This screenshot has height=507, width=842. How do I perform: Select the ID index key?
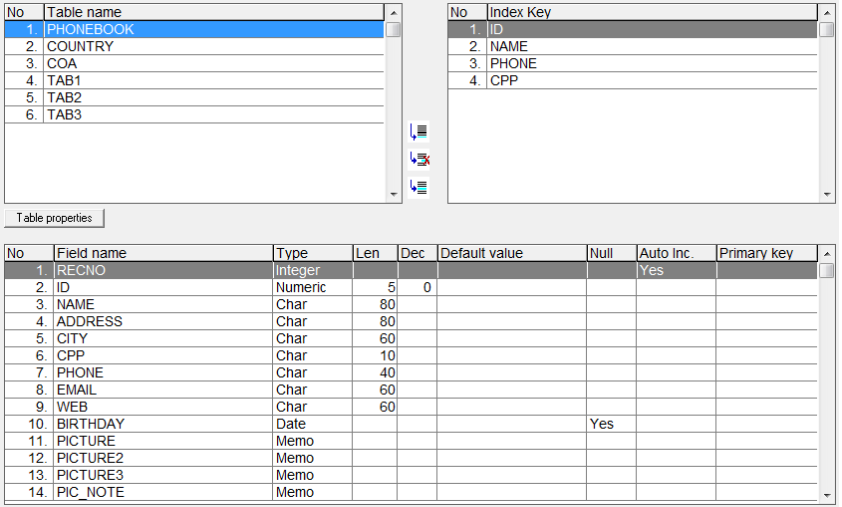pos(633,30)
